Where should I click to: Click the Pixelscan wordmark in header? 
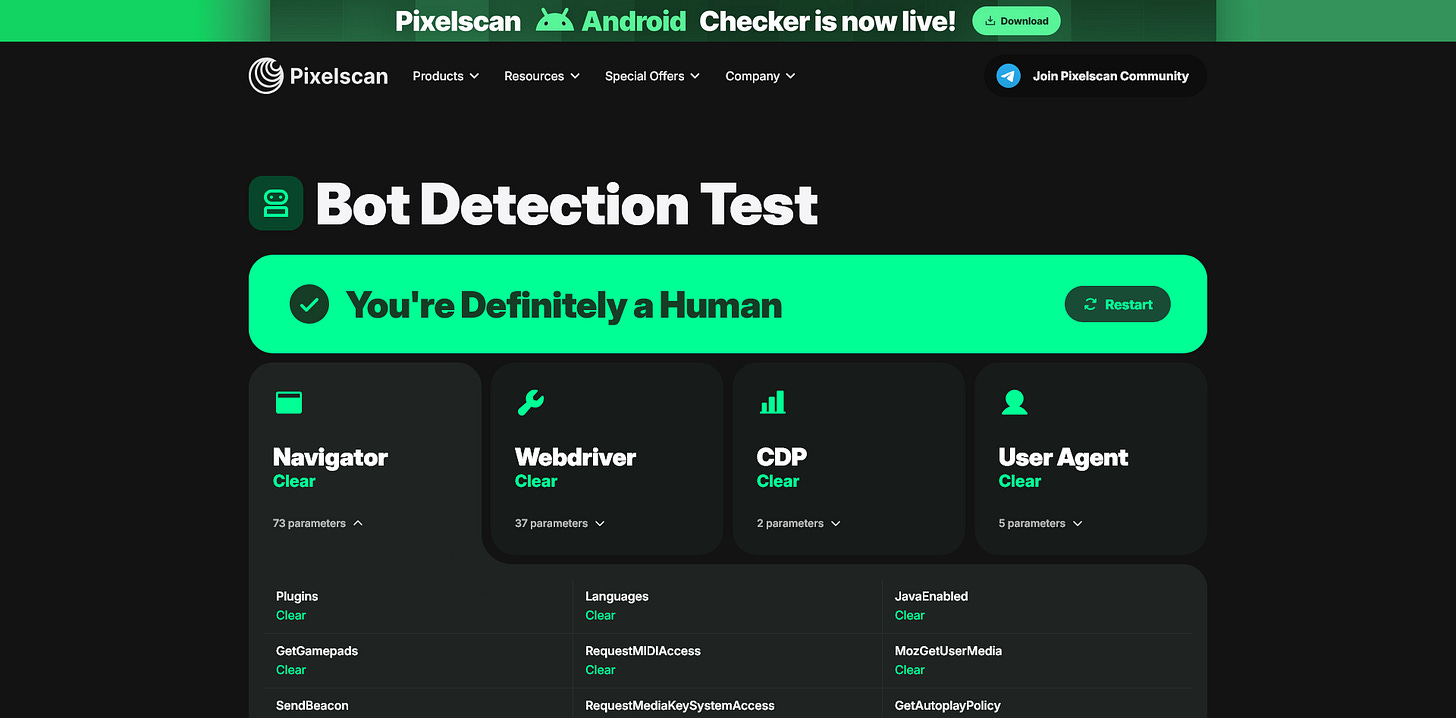pyautogui.click(x=339, y=76)
